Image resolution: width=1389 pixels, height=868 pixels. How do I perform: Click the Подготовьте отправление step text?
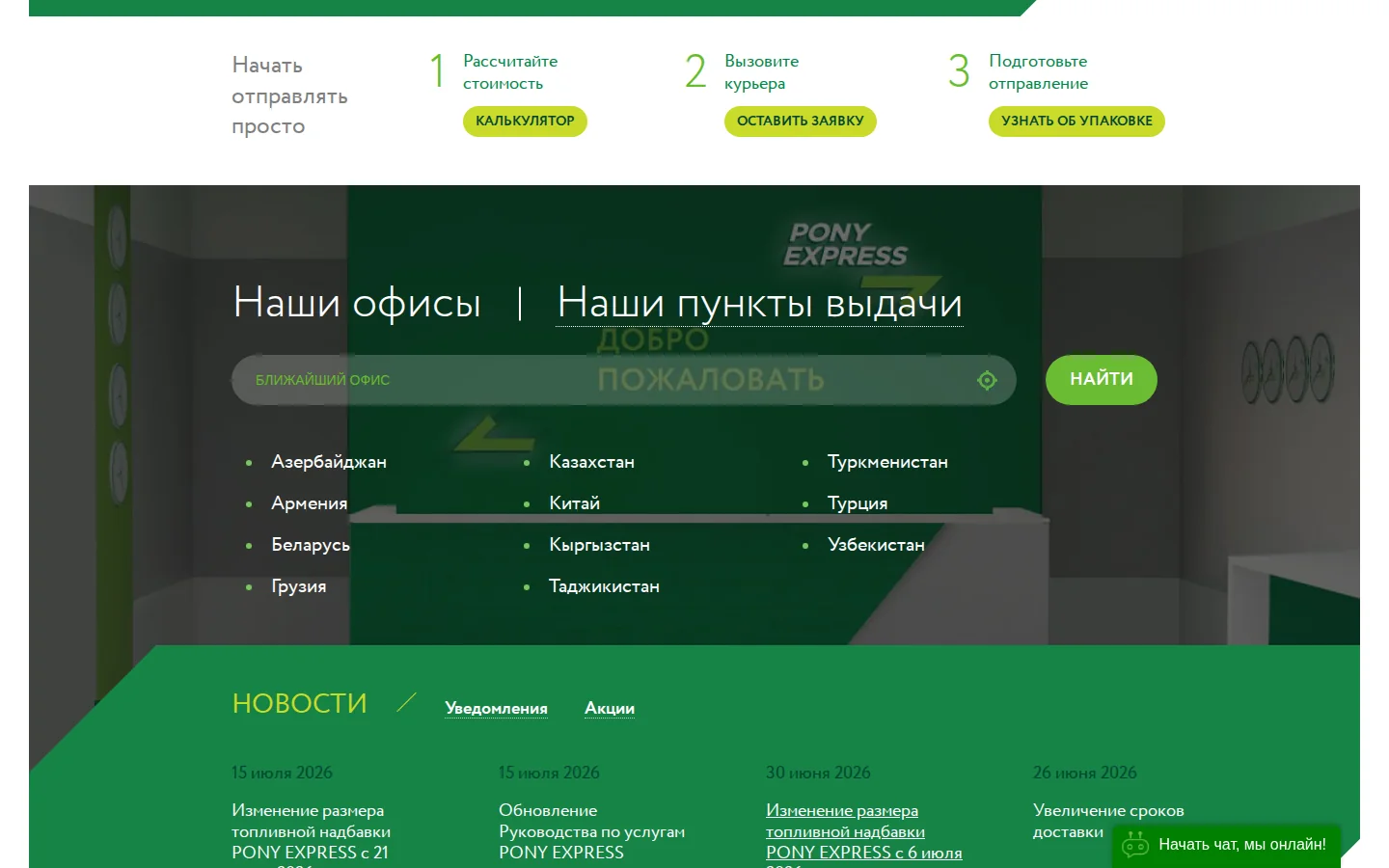pyautogui.click(x=1038, y=72)
